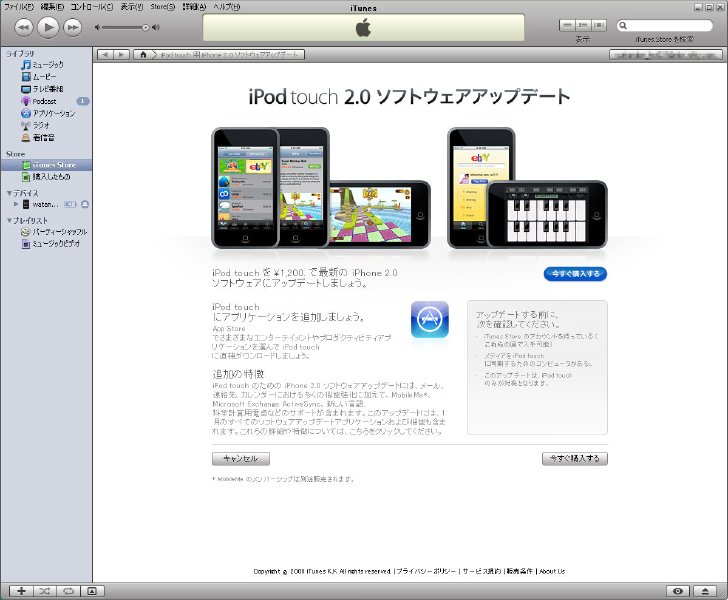
Task: Eject the connected device
Action: pos(84,204)
